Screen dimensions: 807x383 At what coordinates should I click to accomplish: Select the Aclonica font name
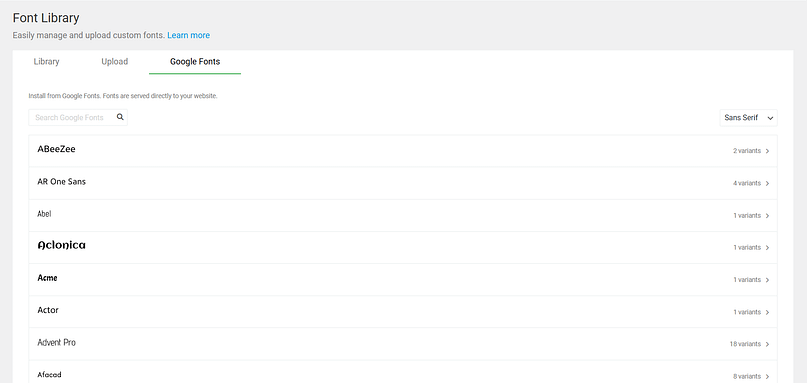tap(62, 246)
